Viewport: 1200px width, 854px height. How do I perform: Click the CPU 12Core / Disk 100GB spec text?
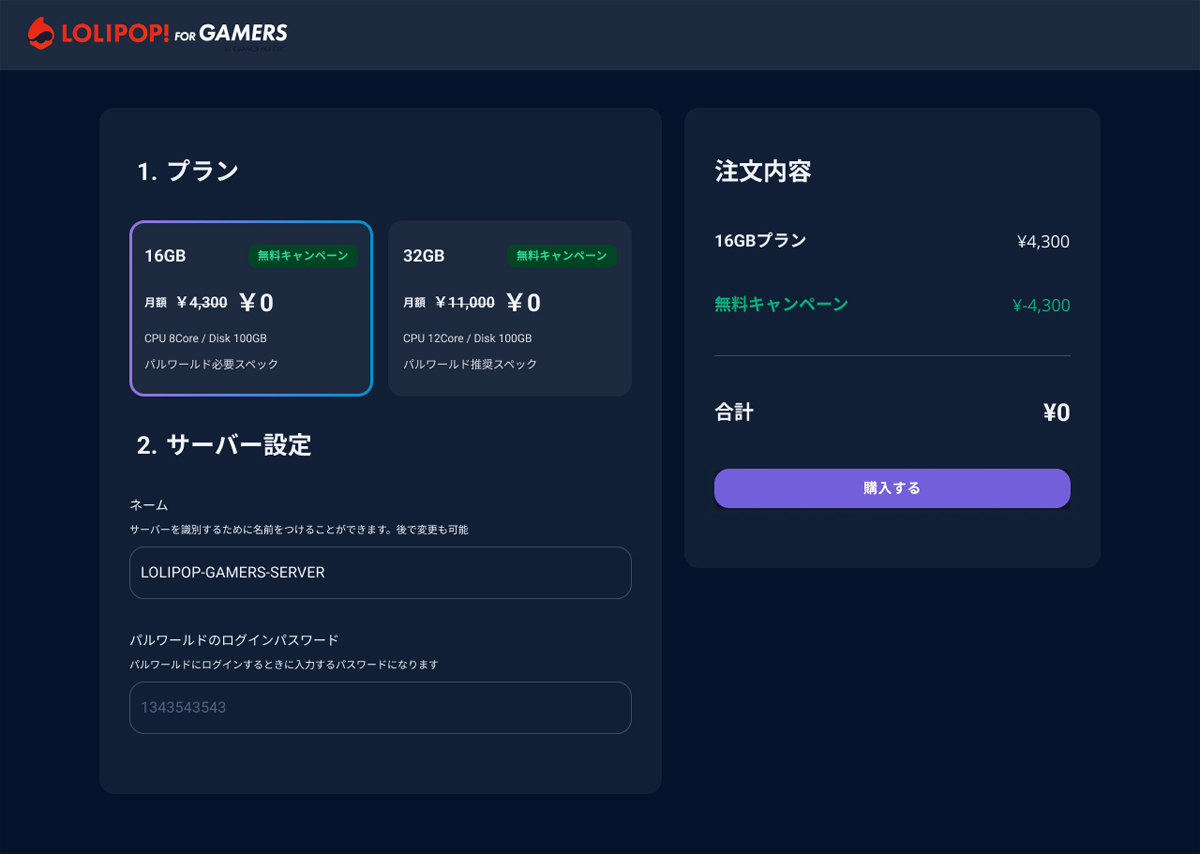pos(467,338)
